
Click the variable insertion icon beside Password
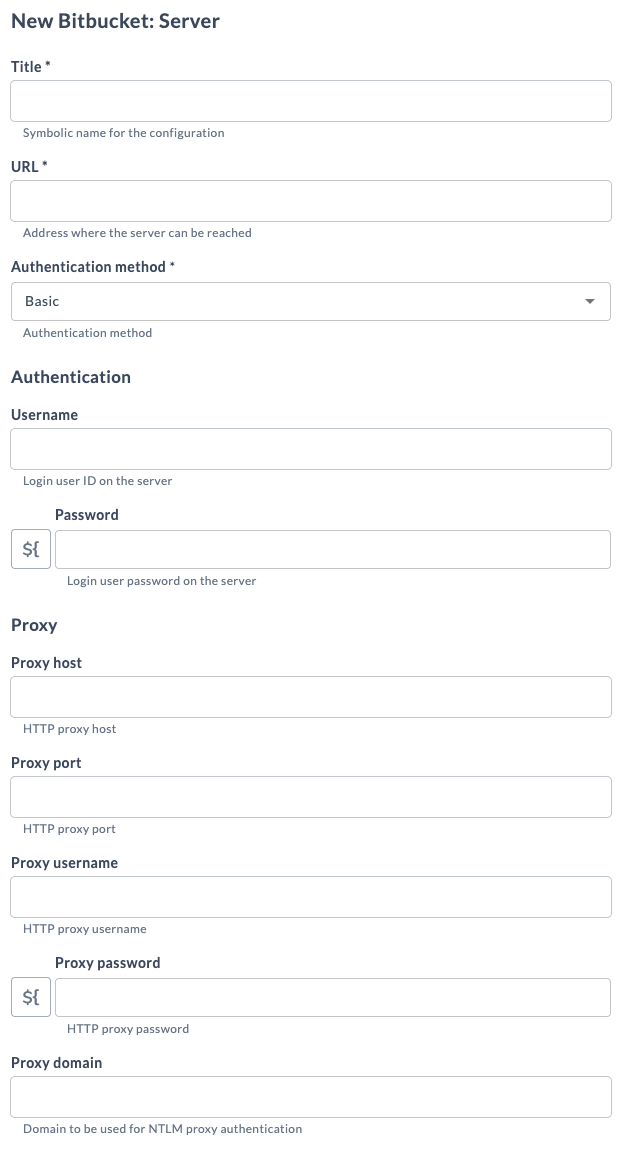pyautogui.click(x=30, y=549)
